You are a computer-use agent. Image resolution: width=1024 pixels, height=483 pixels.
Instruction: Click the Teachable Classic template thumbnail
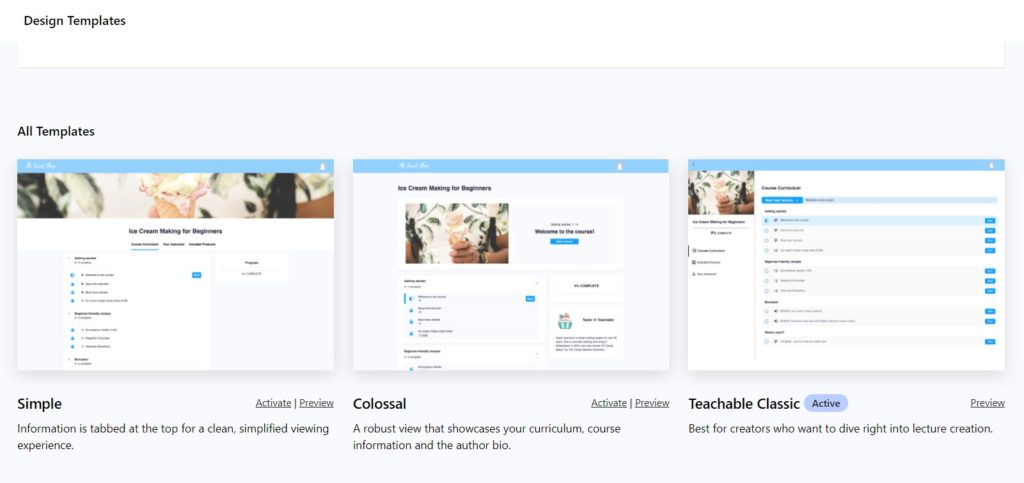846,264
